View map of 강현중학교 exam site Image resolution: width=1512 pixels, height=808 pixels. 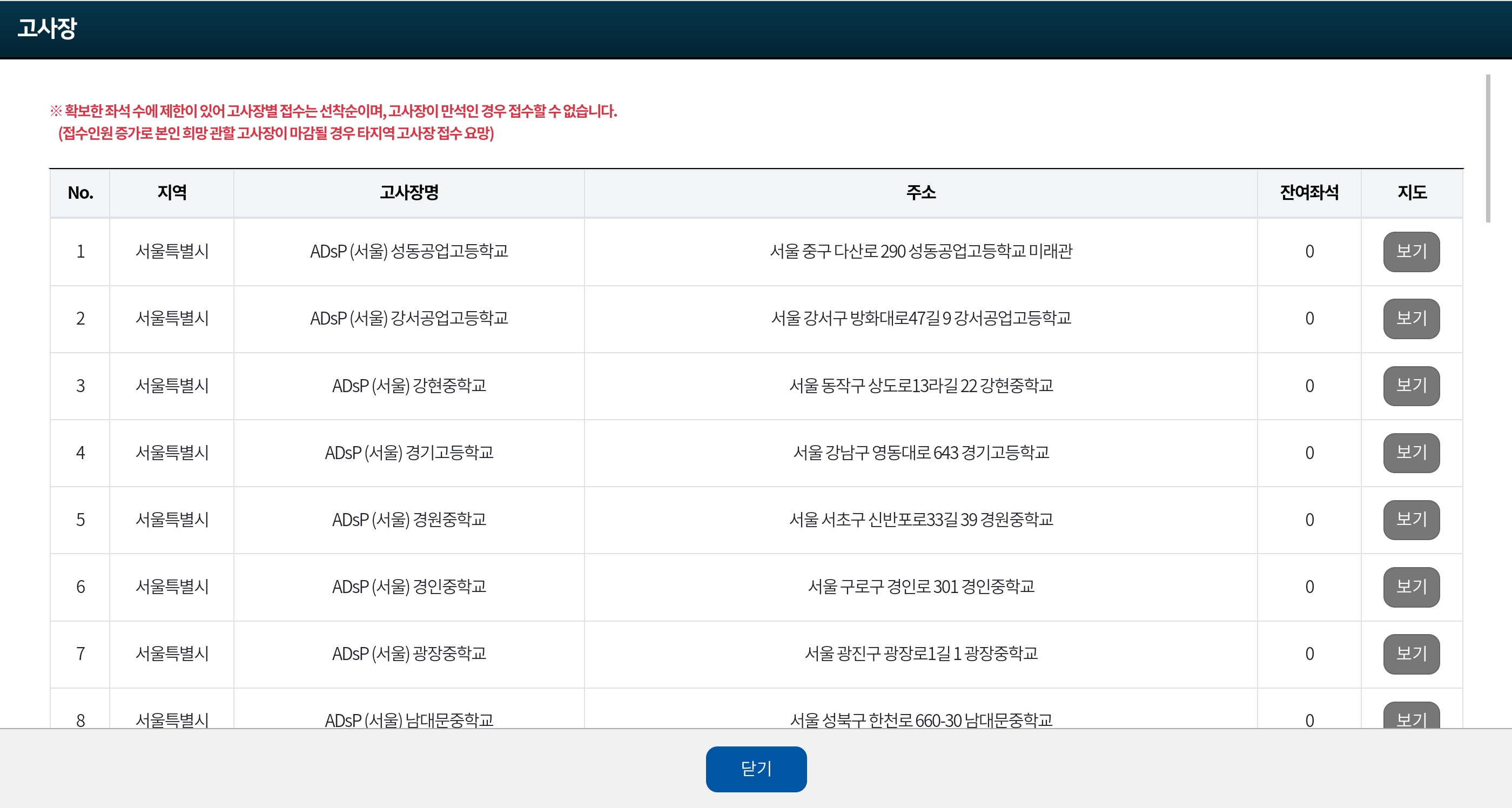1410,386
